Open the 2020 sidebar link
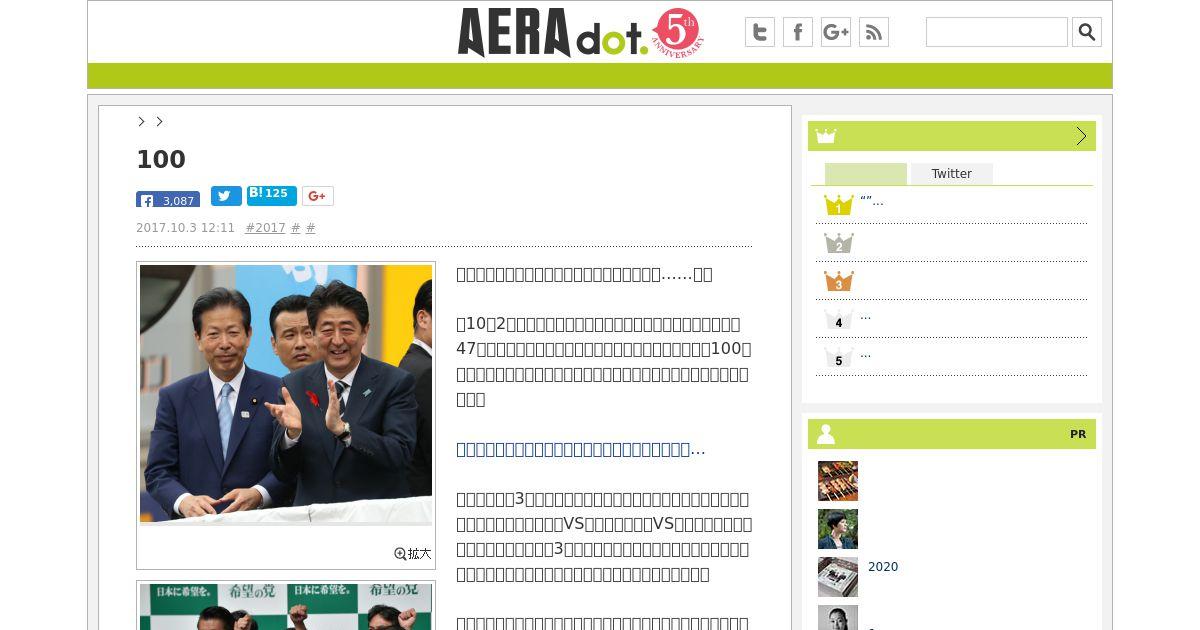This screenshot has height=630, width=1200. pos(883,567)
